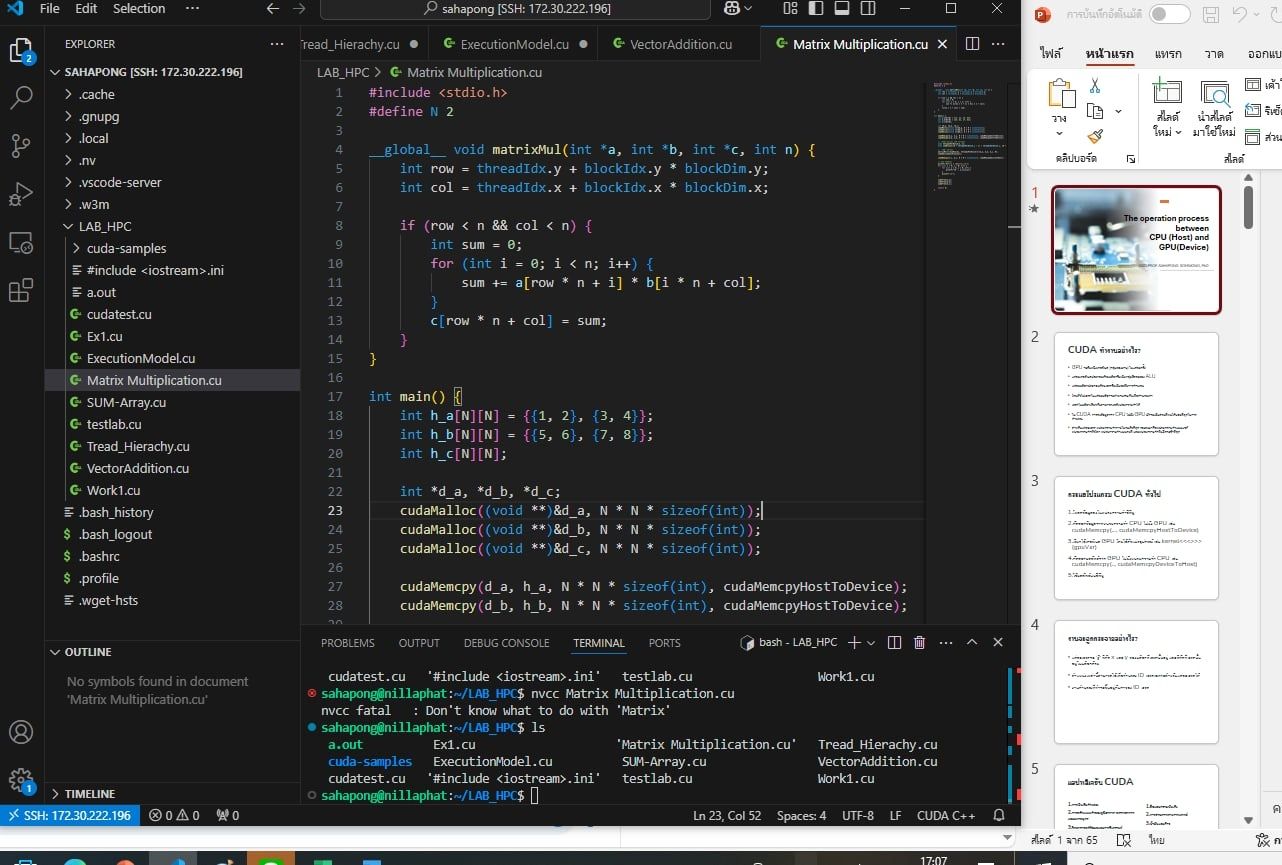The width and height of the screenshot is (1282, 865).
Task: Toggle the bottom panel layout button
Action: click(841, 9)
